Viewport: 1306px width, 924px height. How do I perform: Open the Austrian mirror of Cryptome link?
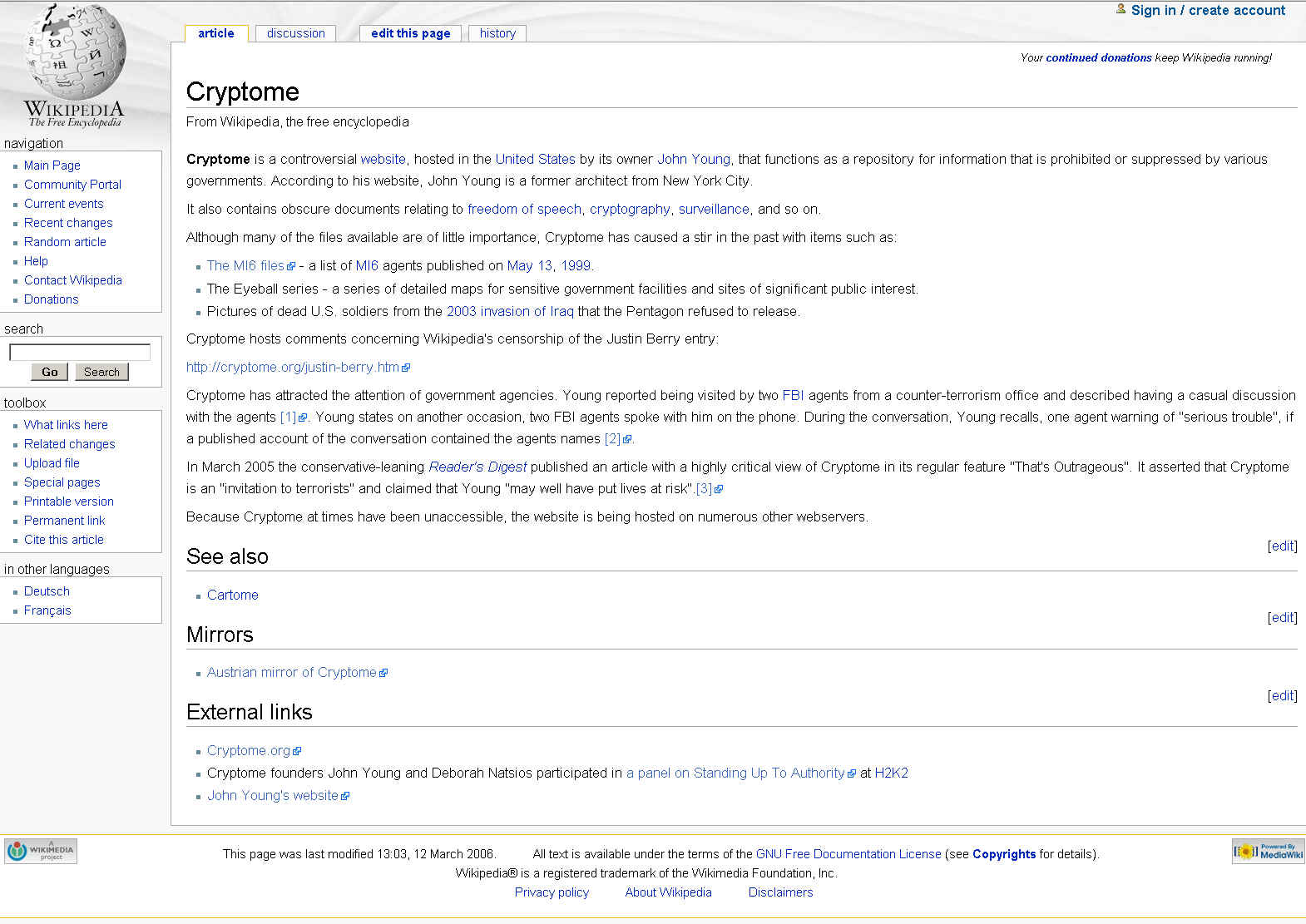tap(291, 672)
